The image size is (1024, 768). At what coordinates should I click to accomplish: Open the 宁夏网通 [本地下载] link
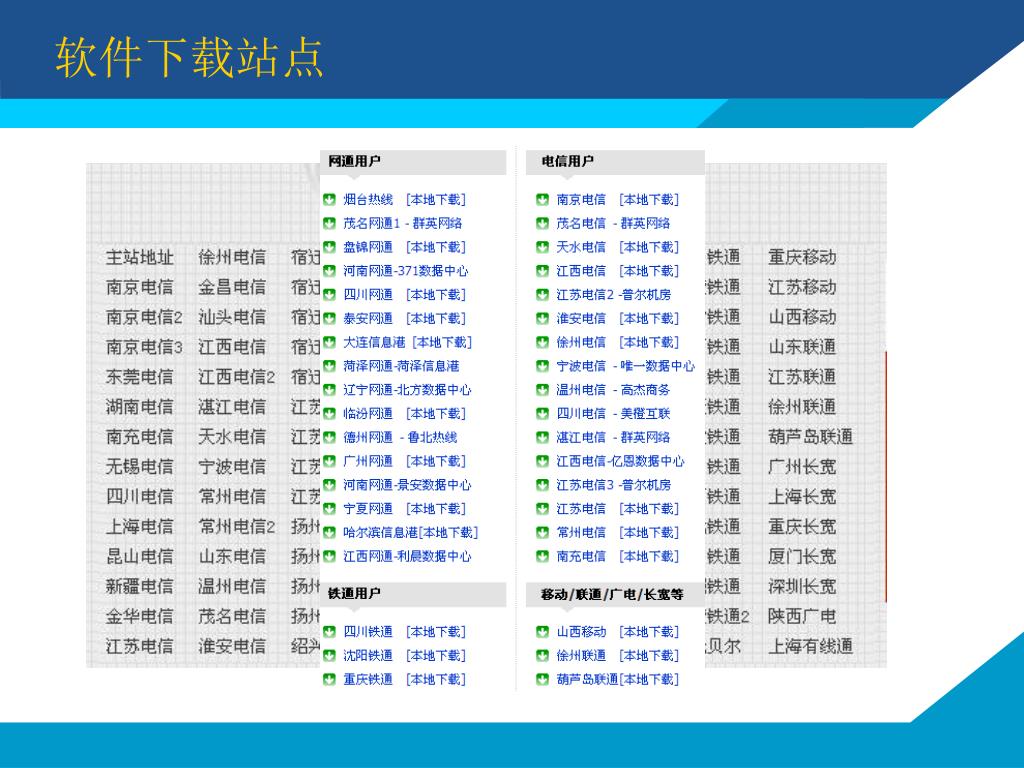404,509
